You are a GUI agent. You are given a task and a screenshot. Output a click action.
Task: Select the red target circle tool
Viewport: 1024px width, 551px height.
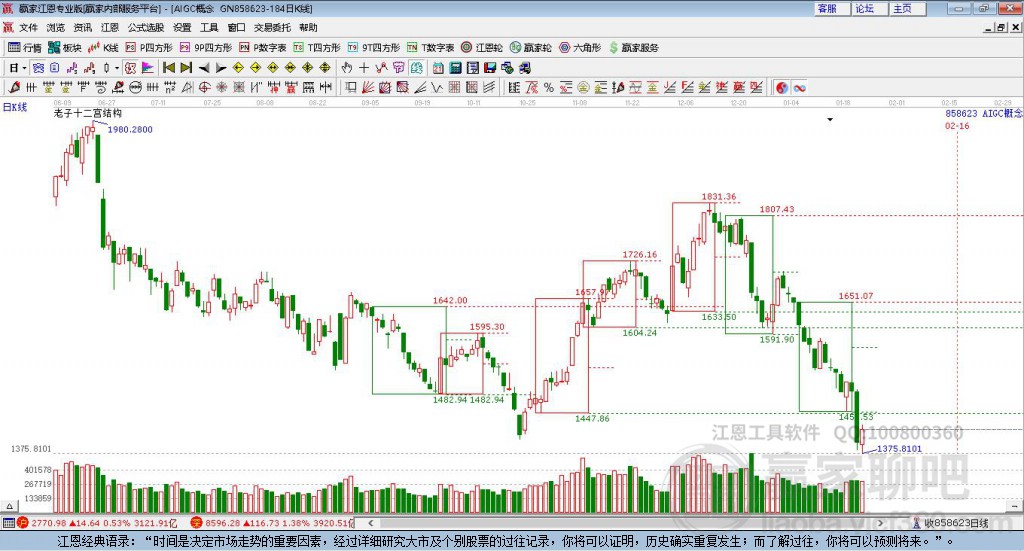point(204,87)
